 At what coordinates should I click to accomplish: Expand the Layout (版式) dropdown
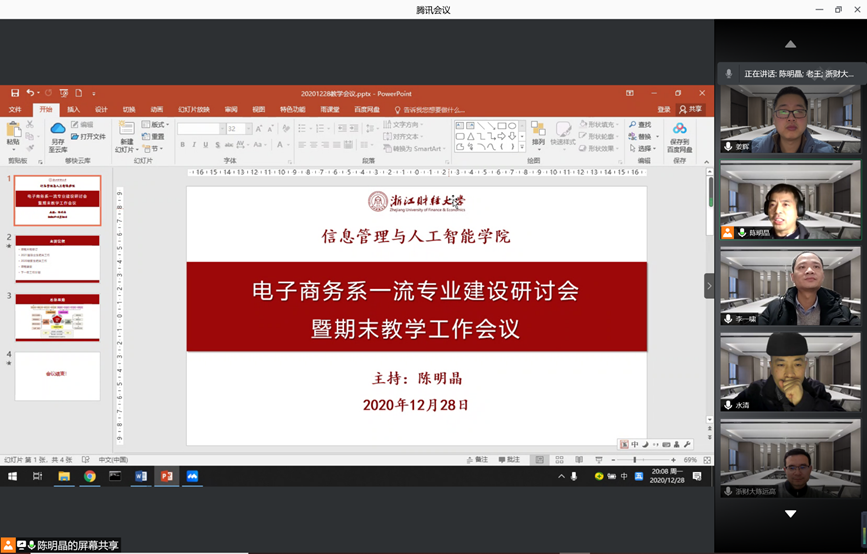tap(155, 125)
